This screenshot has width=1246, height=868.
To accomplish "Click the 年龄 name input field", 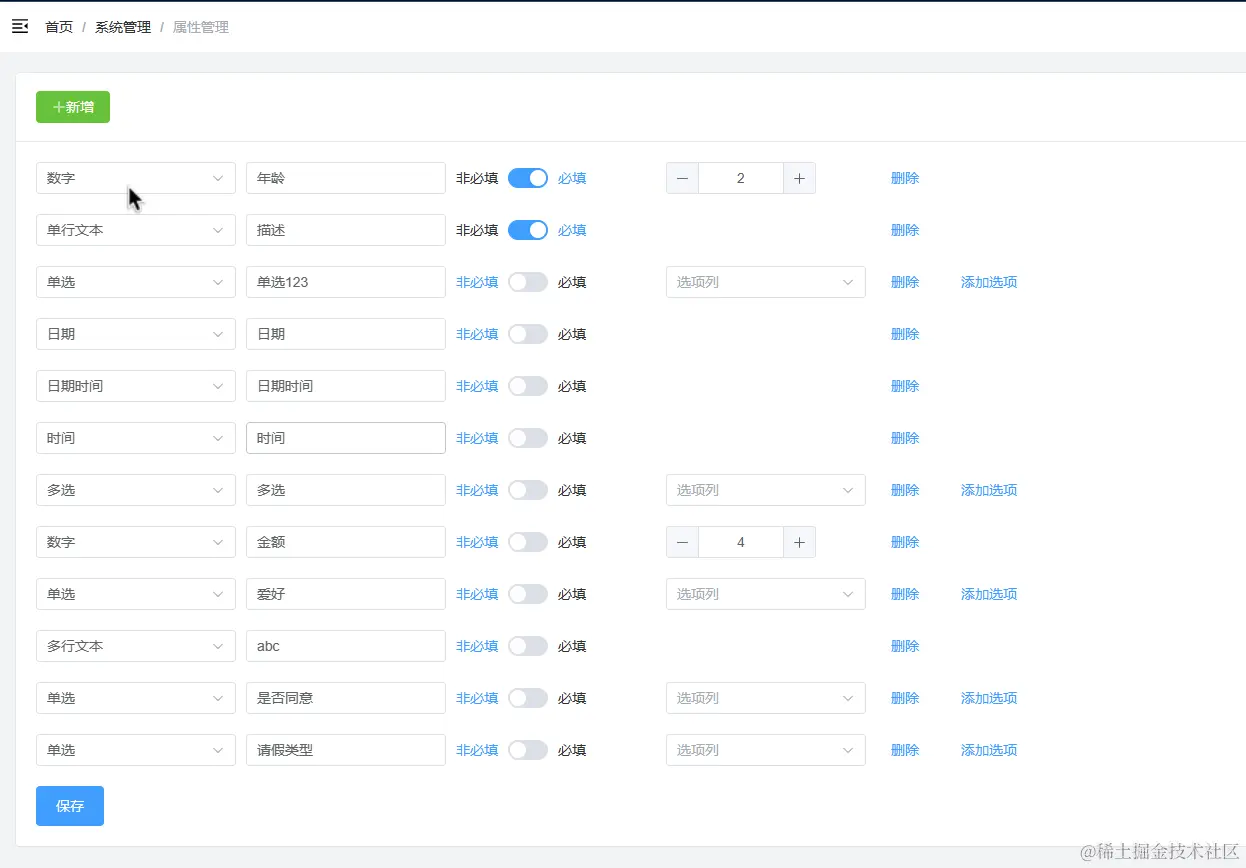I will click(x=346, y=178).
